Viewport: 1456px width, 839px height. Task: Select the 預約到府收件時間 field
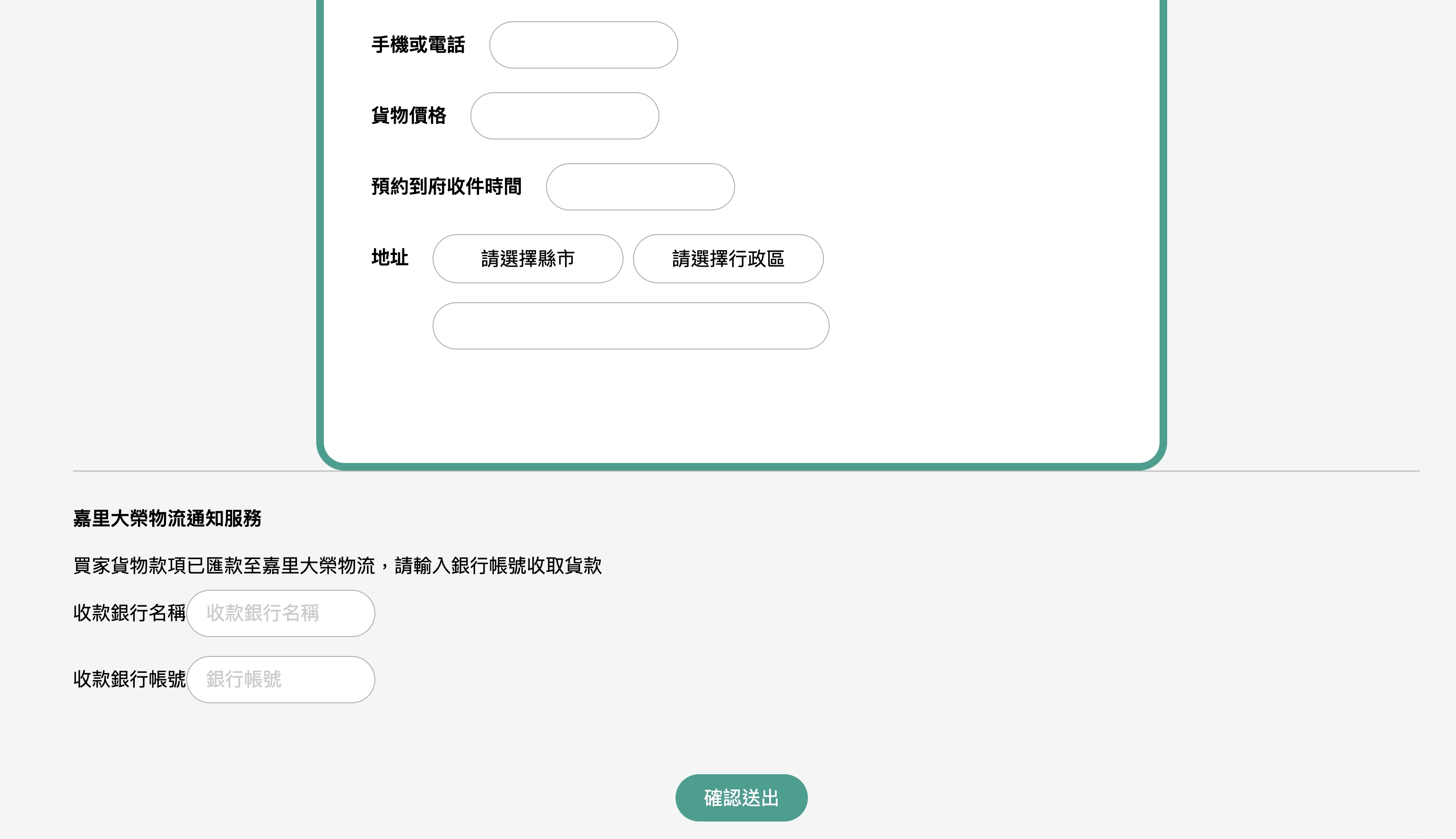pyautogui.click(x=640, y=187)
